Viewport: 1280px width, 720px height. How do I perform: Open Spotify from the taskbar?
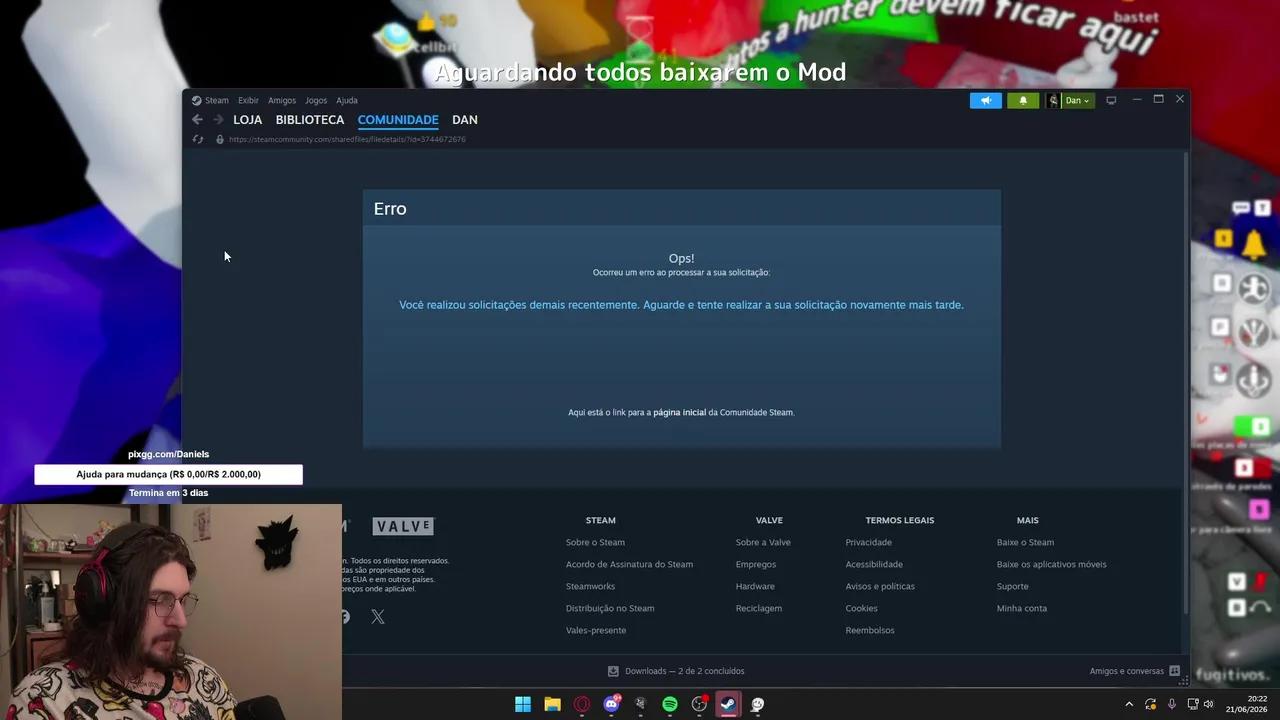coord(670,704)
